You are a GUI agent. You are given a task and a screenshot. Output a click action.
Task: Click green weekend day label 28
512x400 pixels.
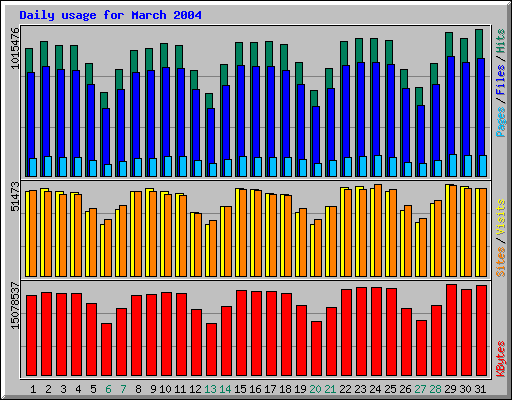[x=435, y=389]
